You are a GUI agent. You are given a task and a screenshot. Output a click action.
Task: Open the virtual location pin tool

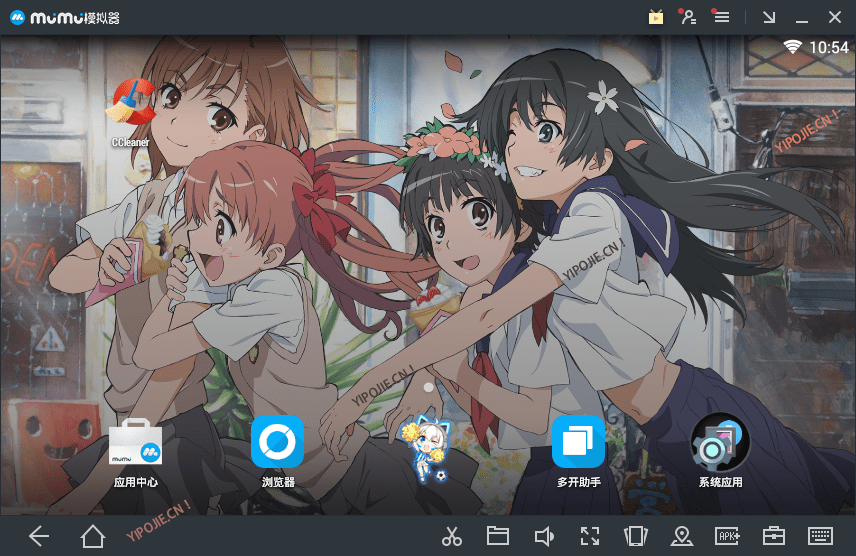(681, 537)
